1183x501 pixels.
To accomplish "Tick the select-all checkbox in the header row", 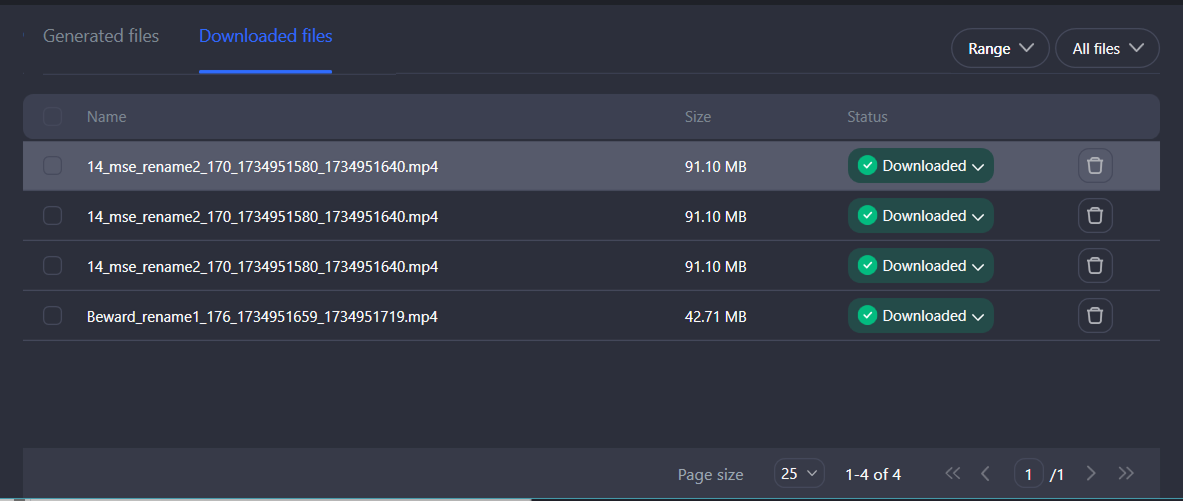I will (x=53, y=117).
